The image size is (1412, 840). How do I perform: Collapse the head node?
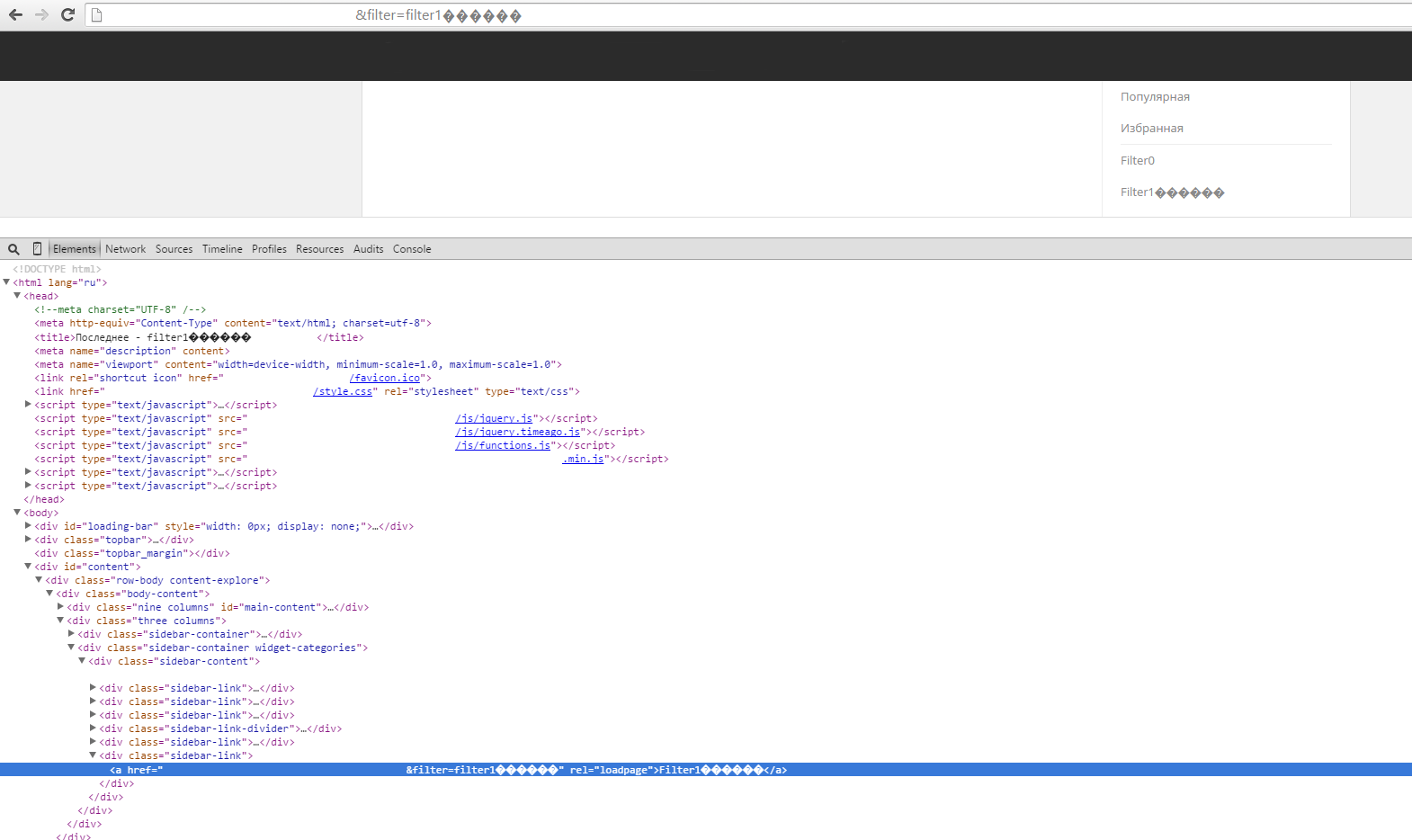click(x=17, y=296)
